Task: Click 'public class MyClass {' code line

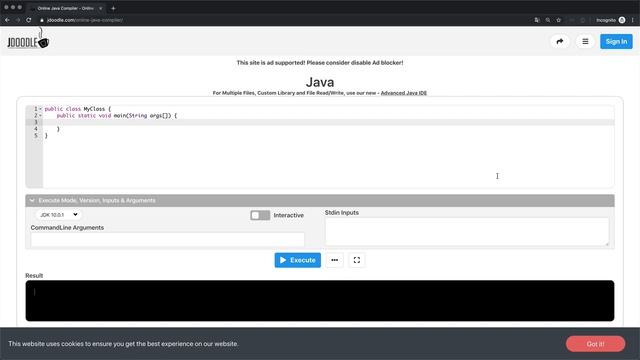Action: (x=78, y=109)
